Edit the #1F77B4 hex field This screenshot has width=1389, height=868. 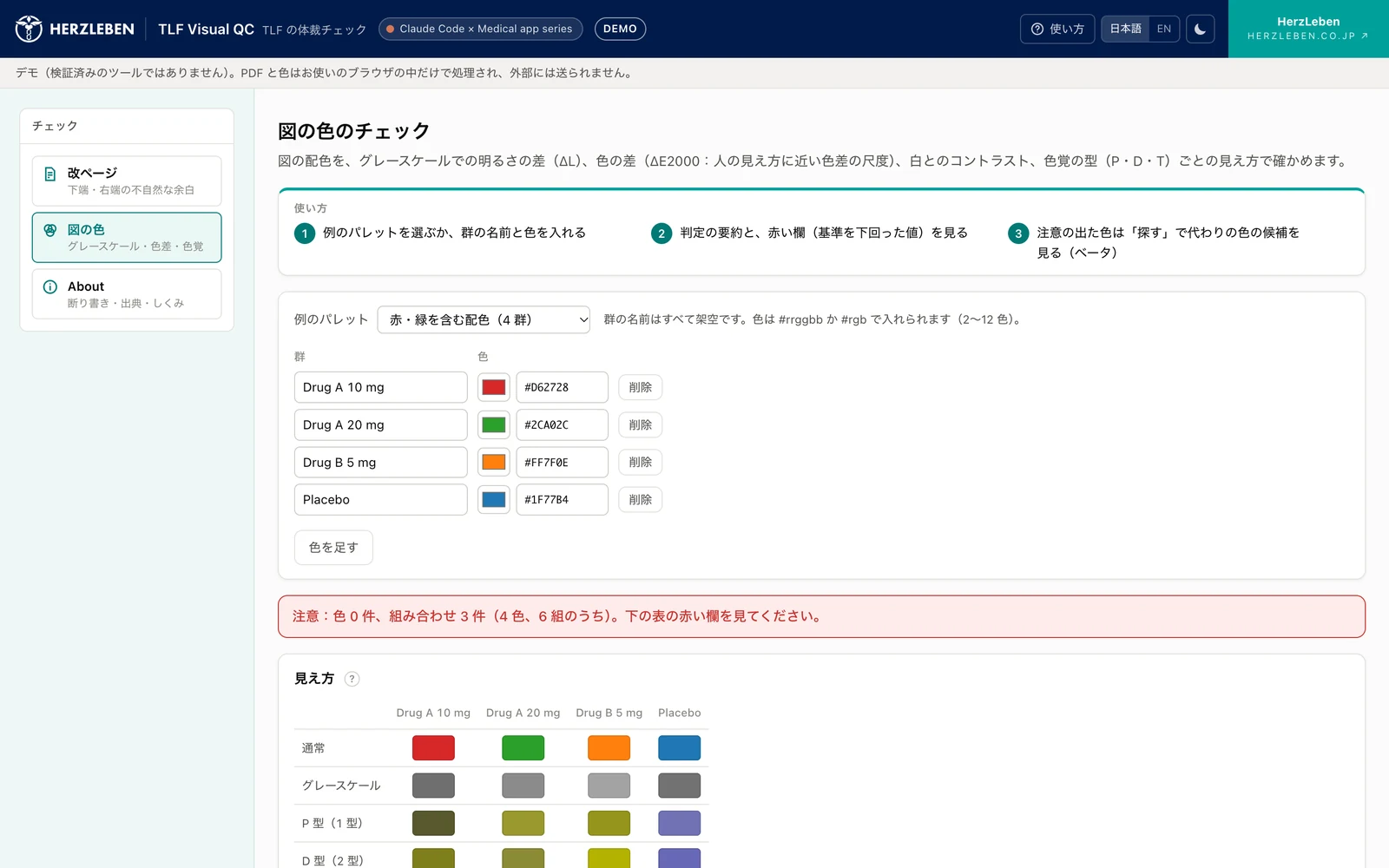pyautogui.click(x=562, y=500)
